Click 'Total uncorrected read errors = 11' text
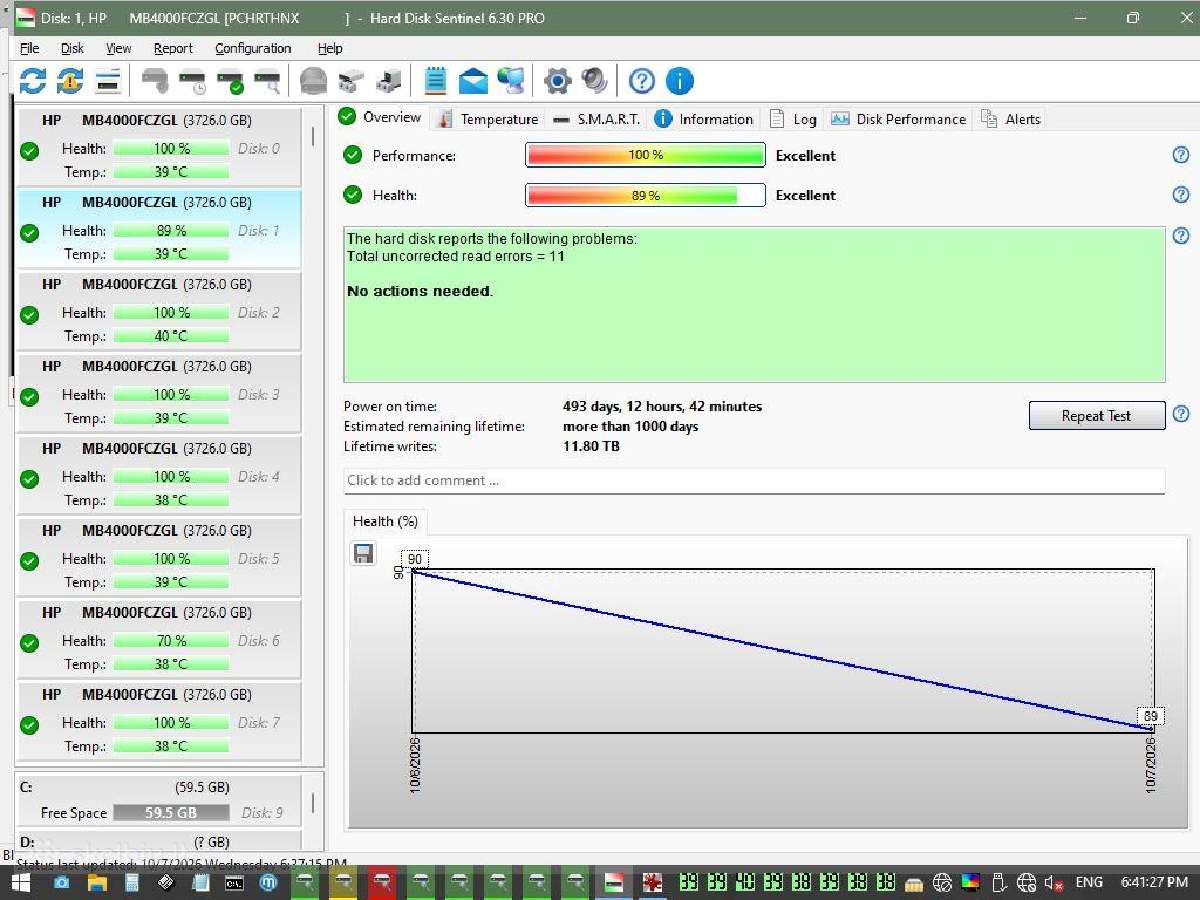Screen dimensions: 1200x900 456,256
